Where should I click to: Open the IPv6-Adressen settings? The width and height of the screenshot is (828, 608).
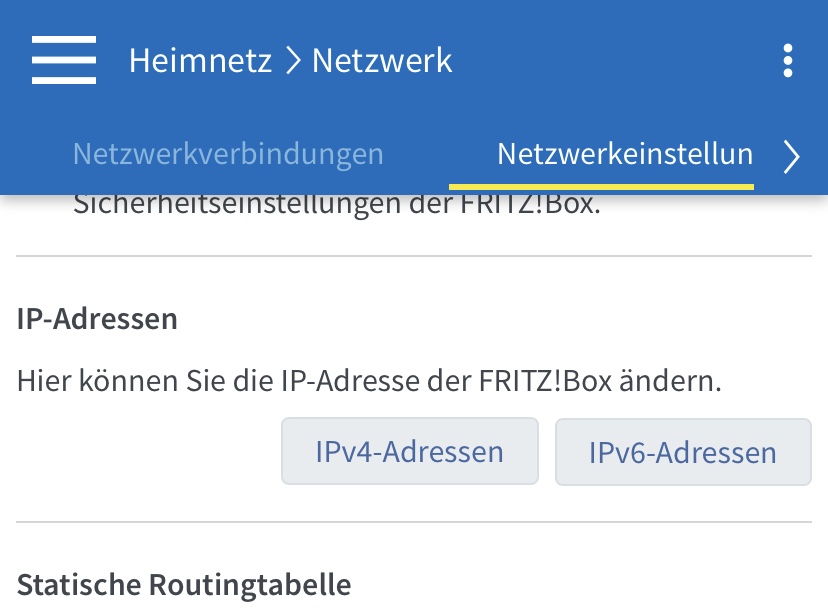coord(682,452)
